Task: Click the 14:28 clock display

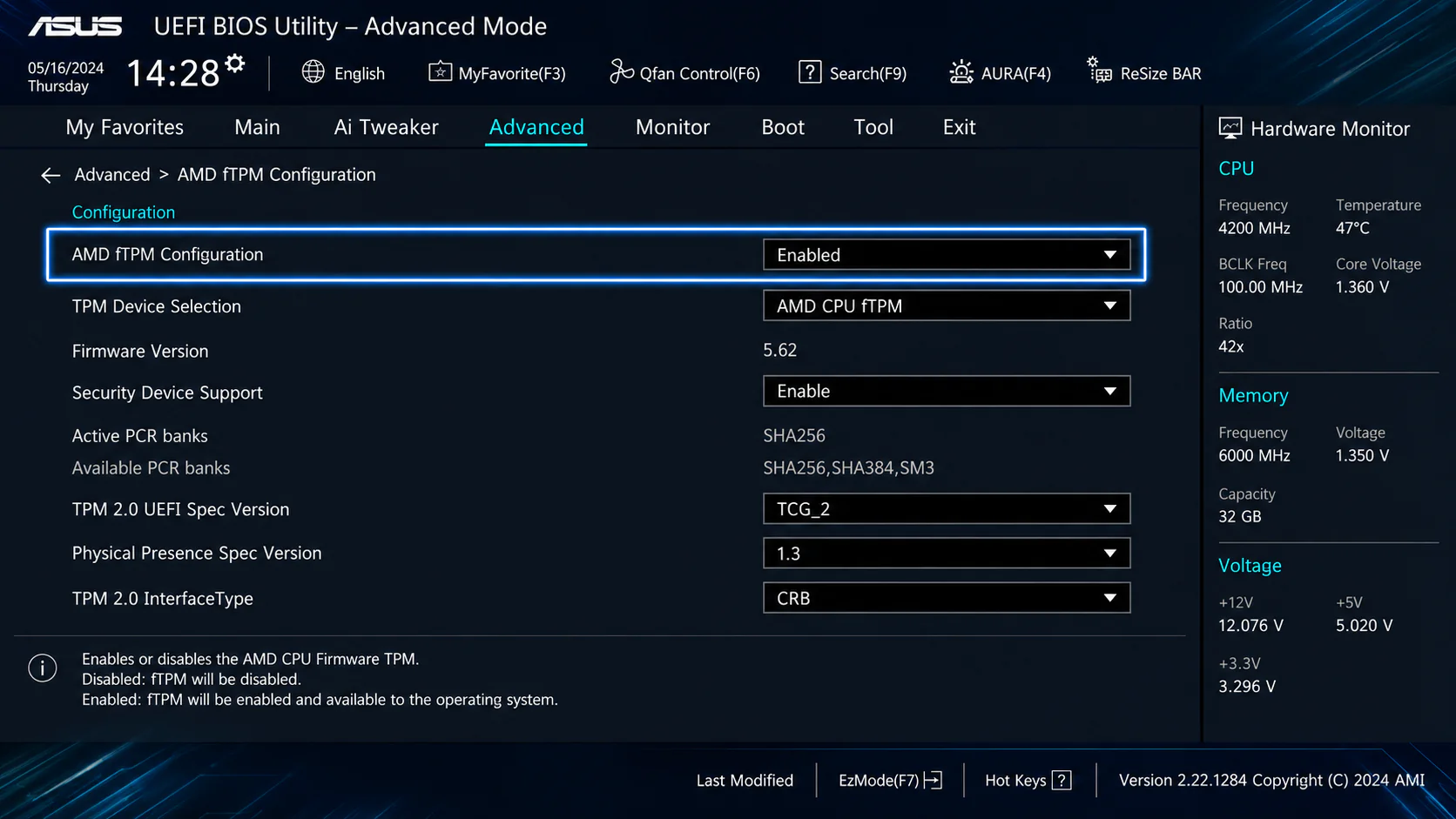Action: click(x=173, y=73)
